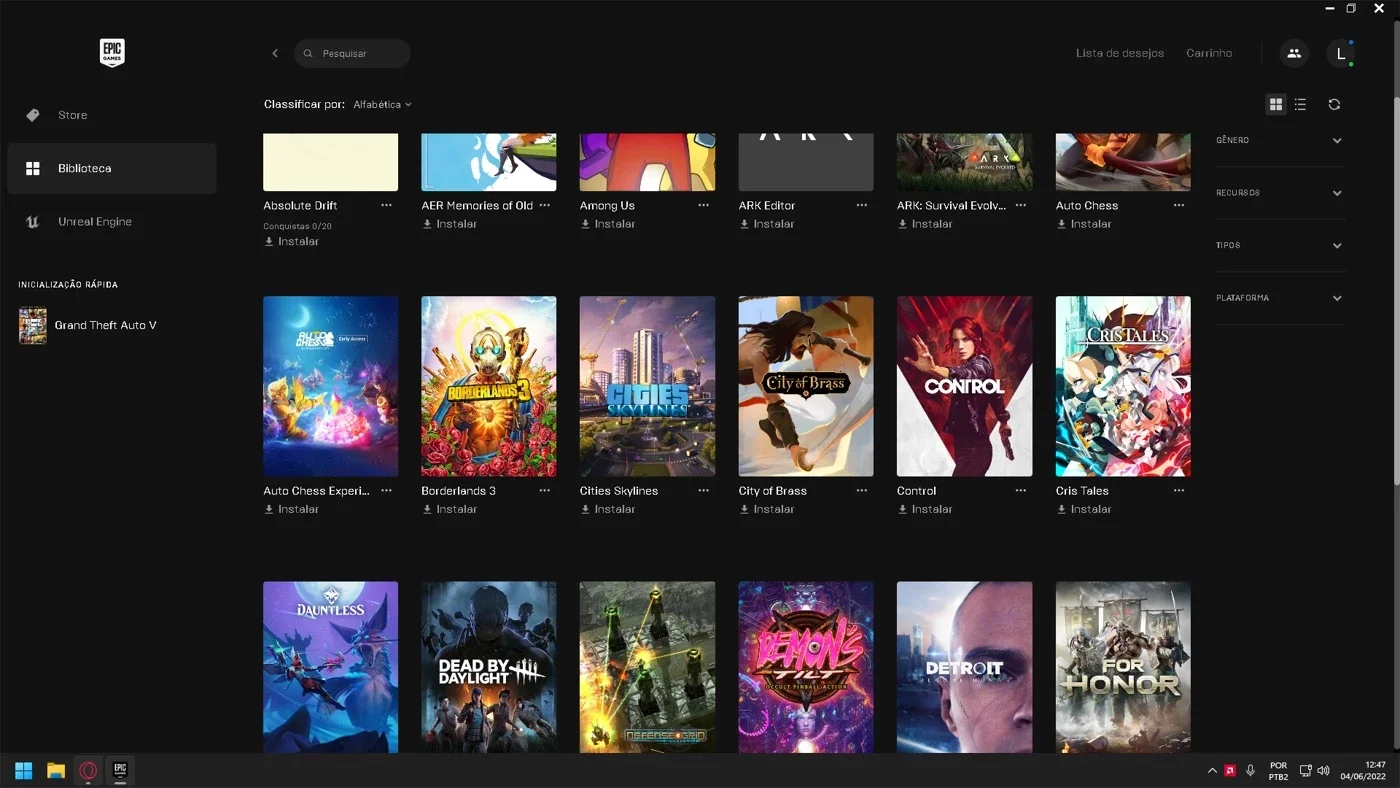Switch input language POR PTB2
This screenshot has width=1400, height=788.
click(1278, 770)
